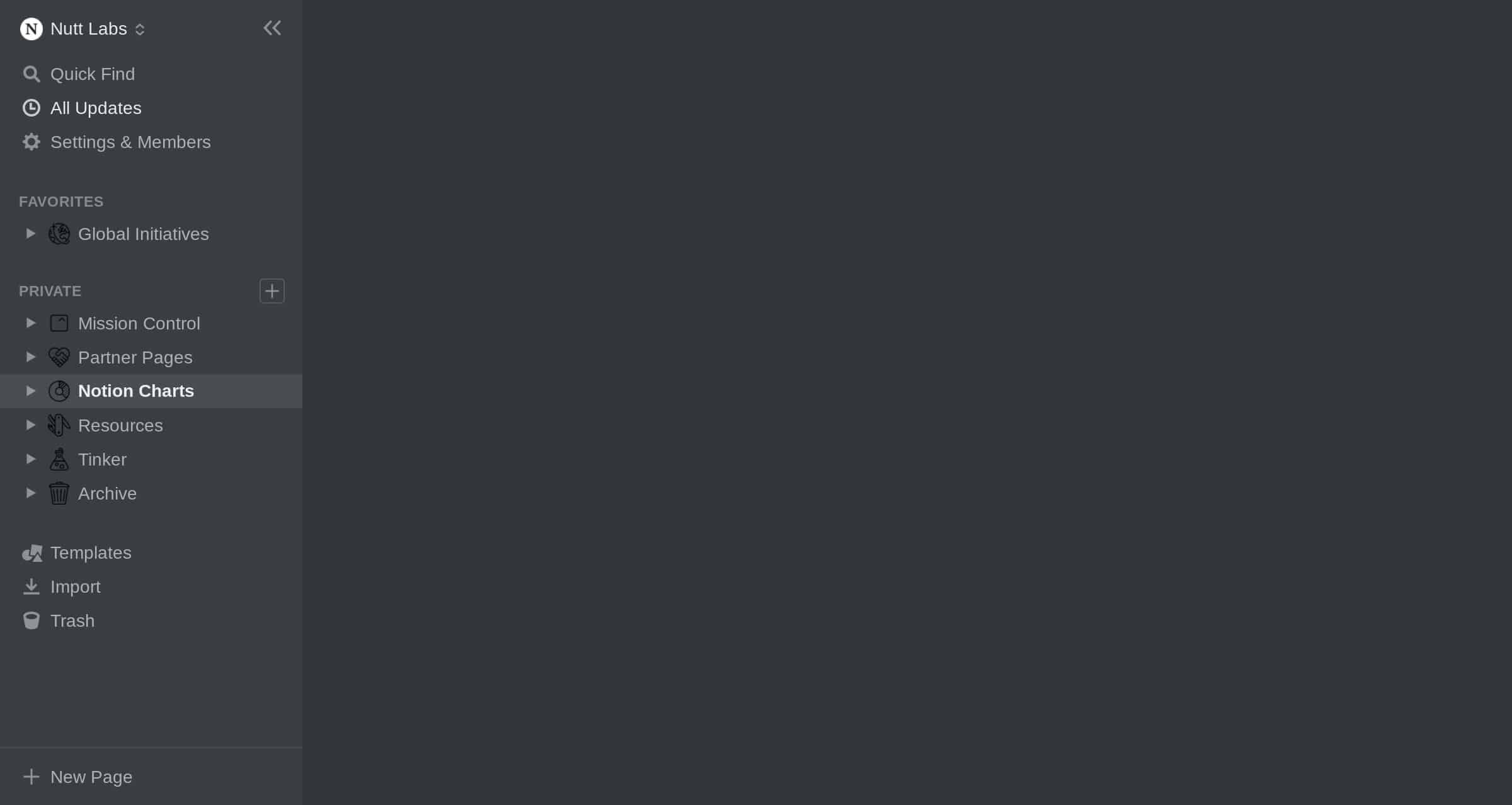Click the Trash bin icon
Image resolution: width=1512 pixels, height=805 pixels.
coord(31,620)
